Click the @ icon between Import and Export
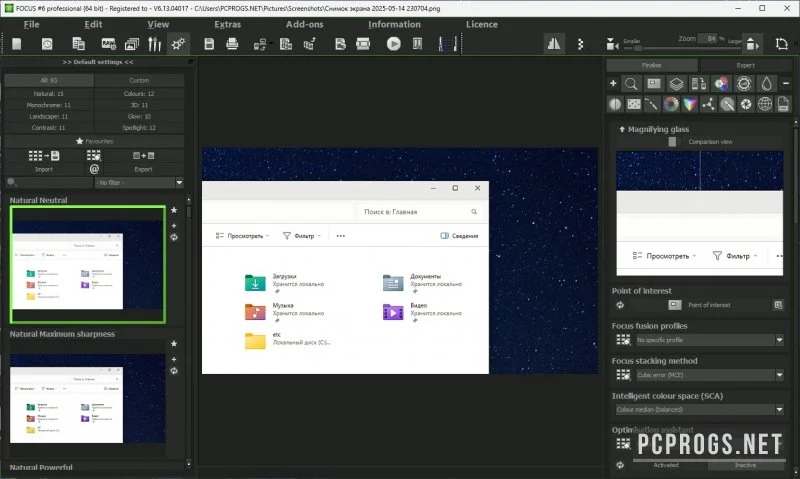Image resolution: width=800 pixels, height=479 pixels. click(x=94, y=169)
